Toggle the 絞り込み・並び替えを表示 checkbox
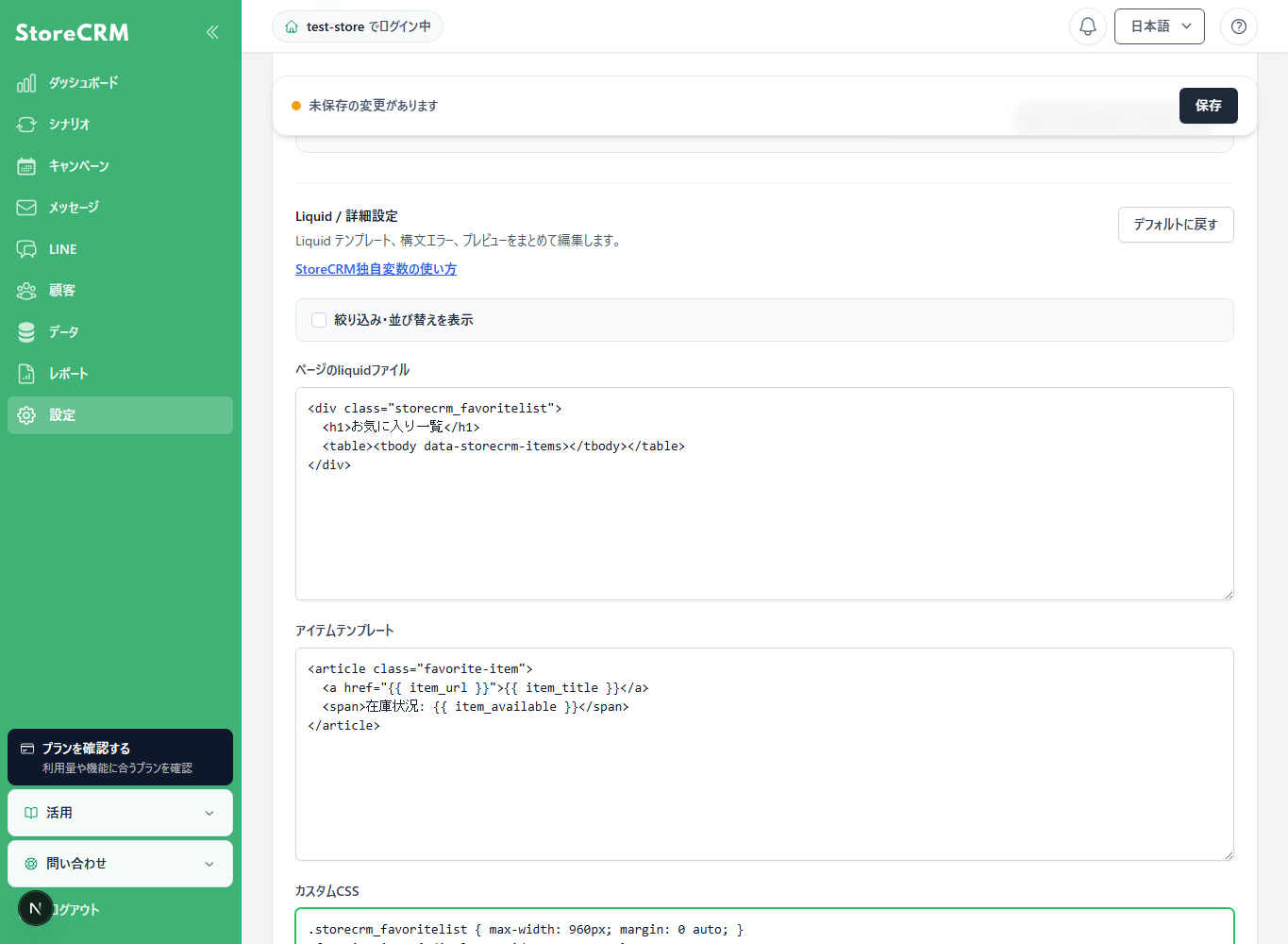 point(319,320)
